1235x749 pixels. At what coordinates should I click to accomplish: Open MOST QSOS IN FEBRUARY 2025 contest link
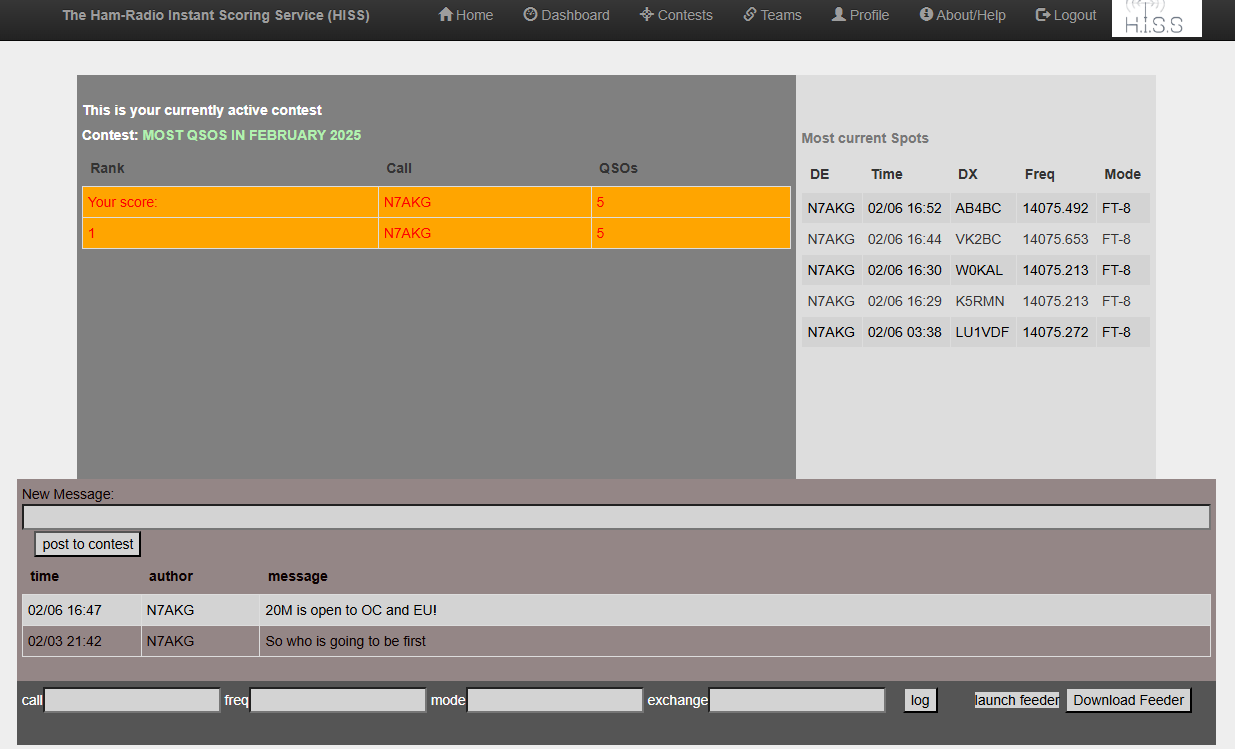pyautogui.click(x=252, y=135)
